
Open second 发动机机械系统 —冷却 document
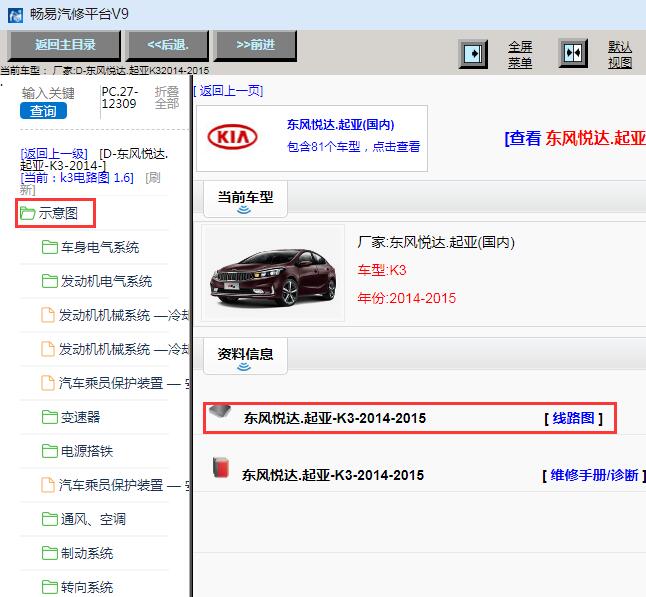(124, 349)
